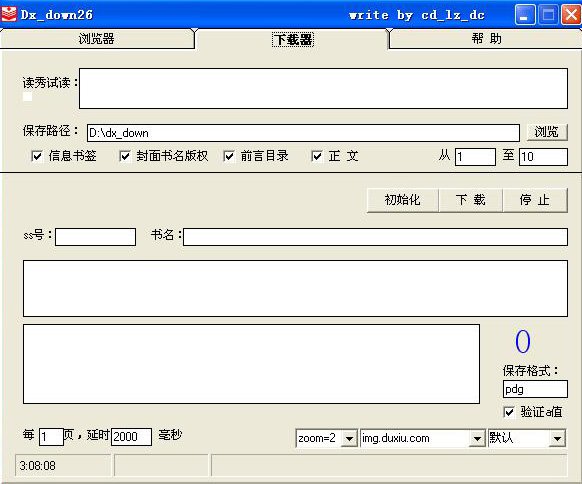Viewport: 582px width, 484px height.
Task: Focus the ss号 input field
Action: (x=95, y=237)
